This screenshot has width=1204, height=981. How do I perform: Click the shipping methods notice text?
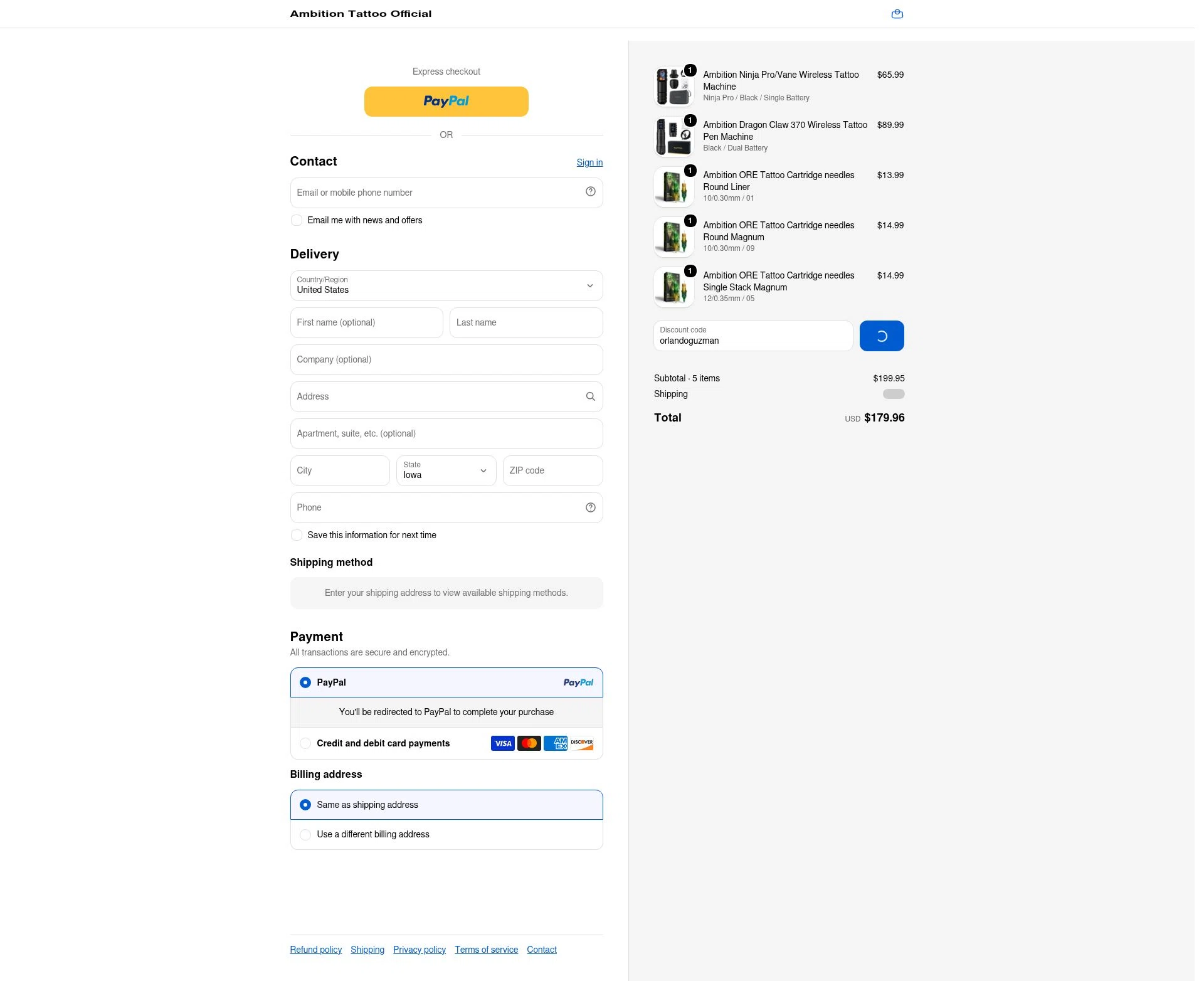[446, 593]
